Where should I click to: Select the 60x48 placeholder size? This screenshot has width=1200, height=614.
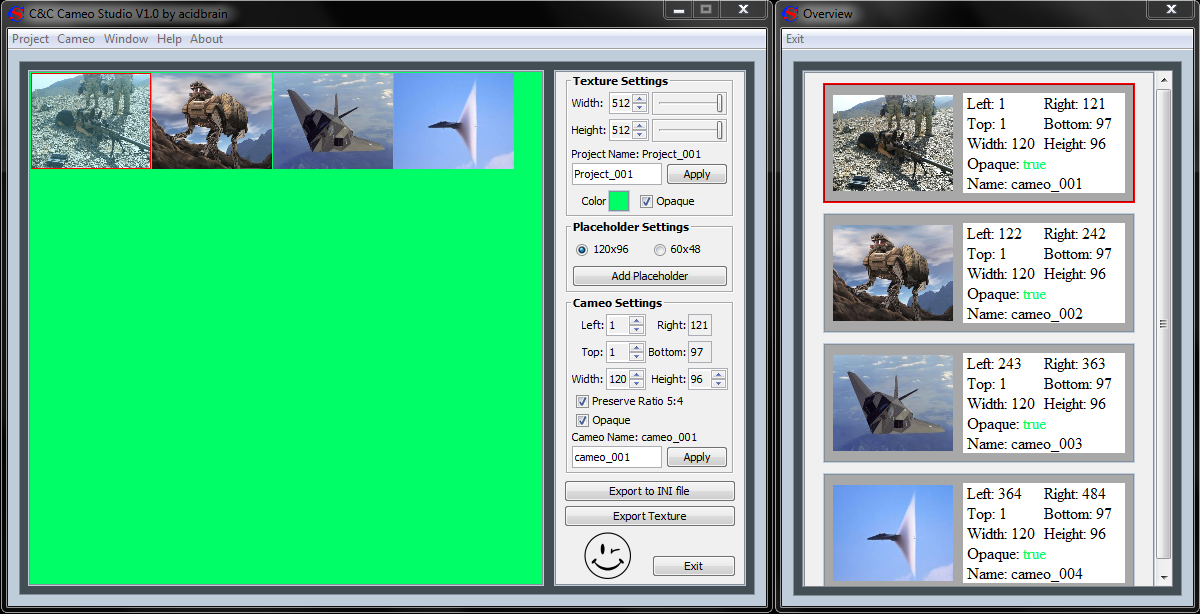coord(659,249)
